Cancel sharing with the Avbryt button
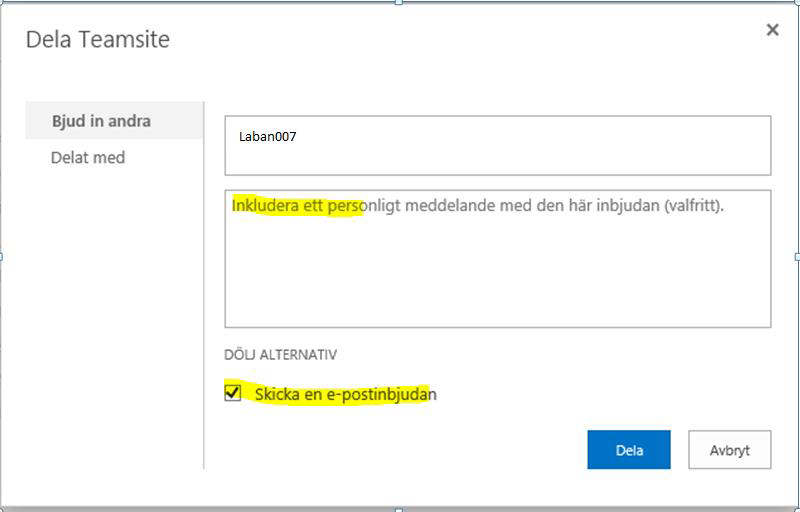The image size is (800, 512). 730,450
